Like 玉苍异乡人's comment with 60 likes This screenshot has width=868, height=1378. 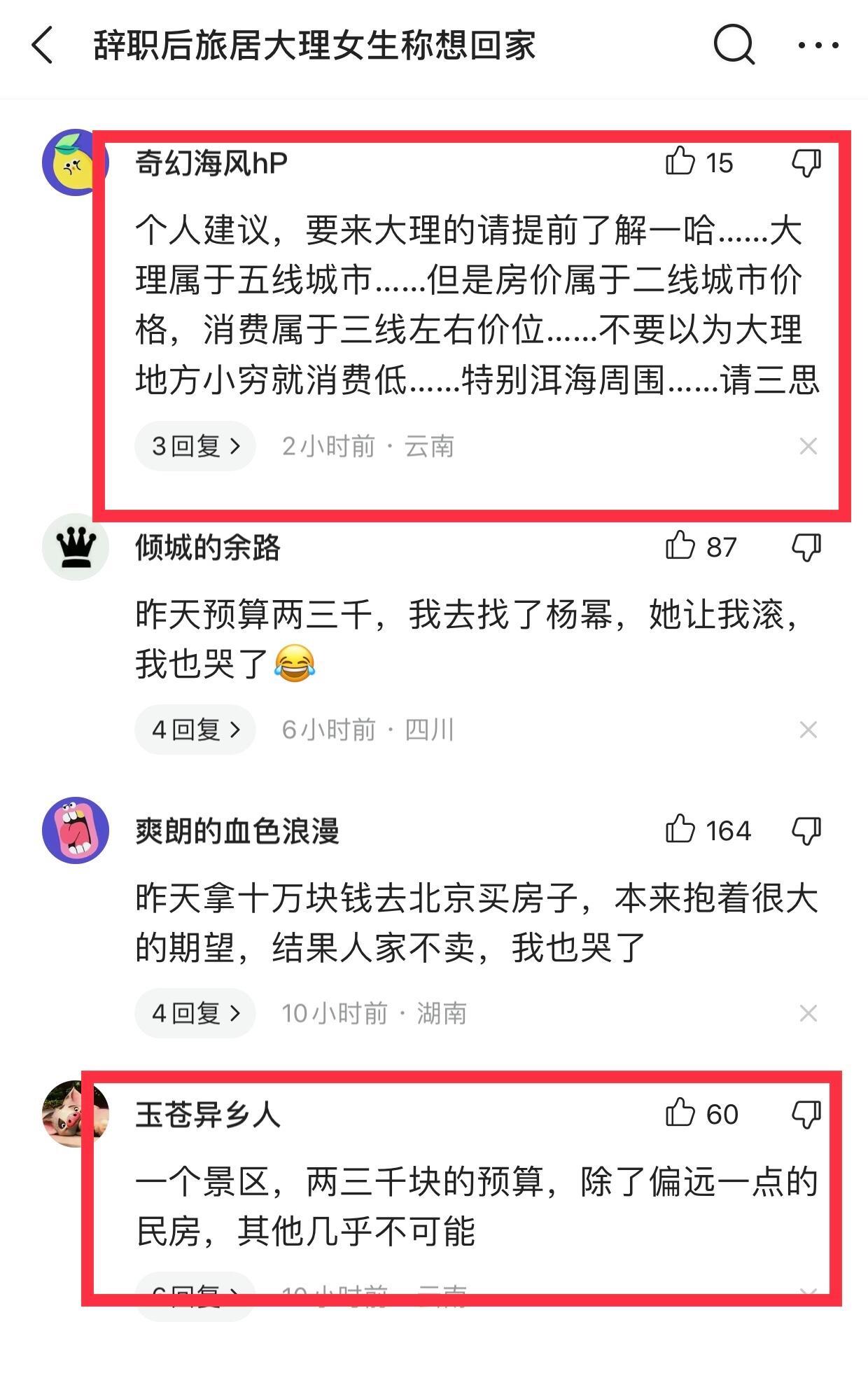701,1114
